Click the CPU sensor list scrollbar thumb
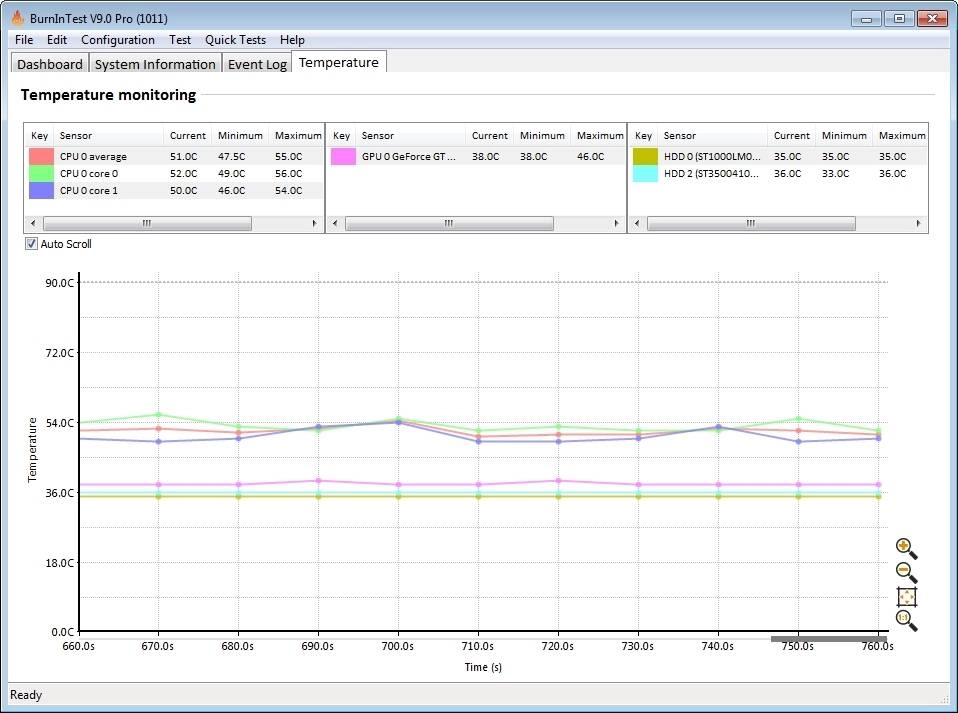The width and height of the screenshot is (958, 713). click(147, 223)
